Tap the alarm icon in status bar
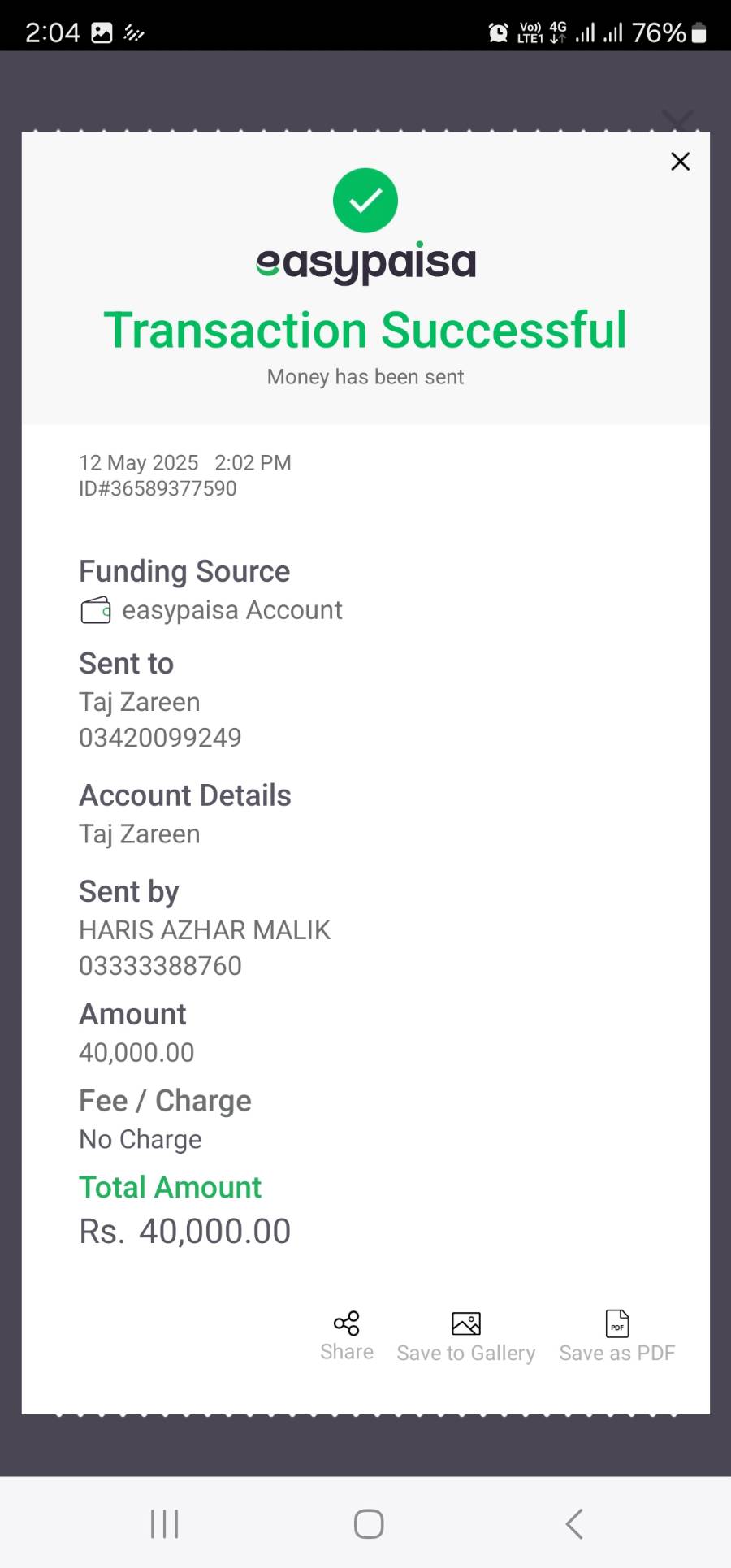This screenshot has width=731, height=1568. pyautogui.click(x=498, y=32)
